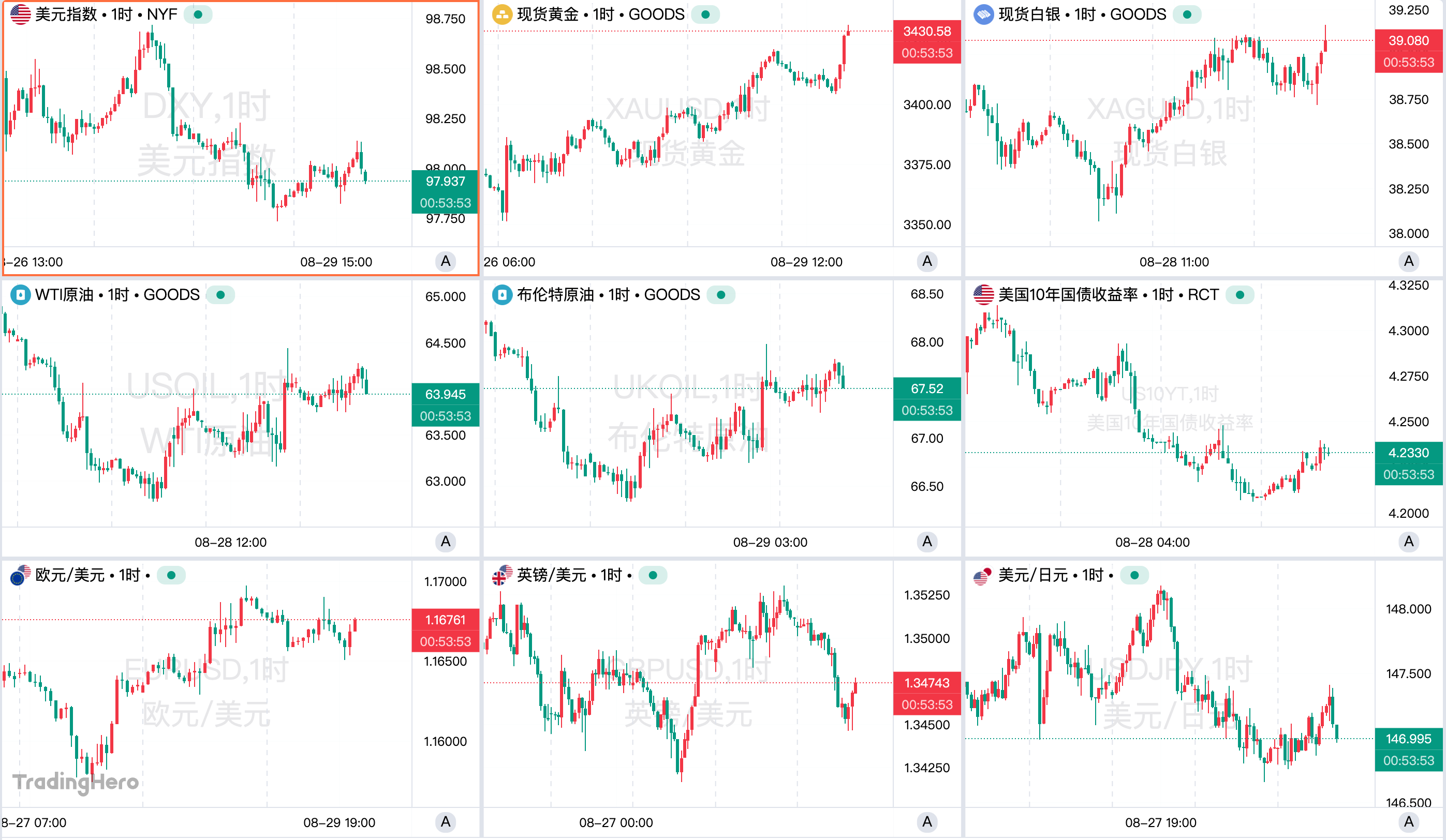The width and height of the screenshot is (1446, 840).
Task: Click the US flag icon on the 美元指数 chart
Action: click(21, 14)
